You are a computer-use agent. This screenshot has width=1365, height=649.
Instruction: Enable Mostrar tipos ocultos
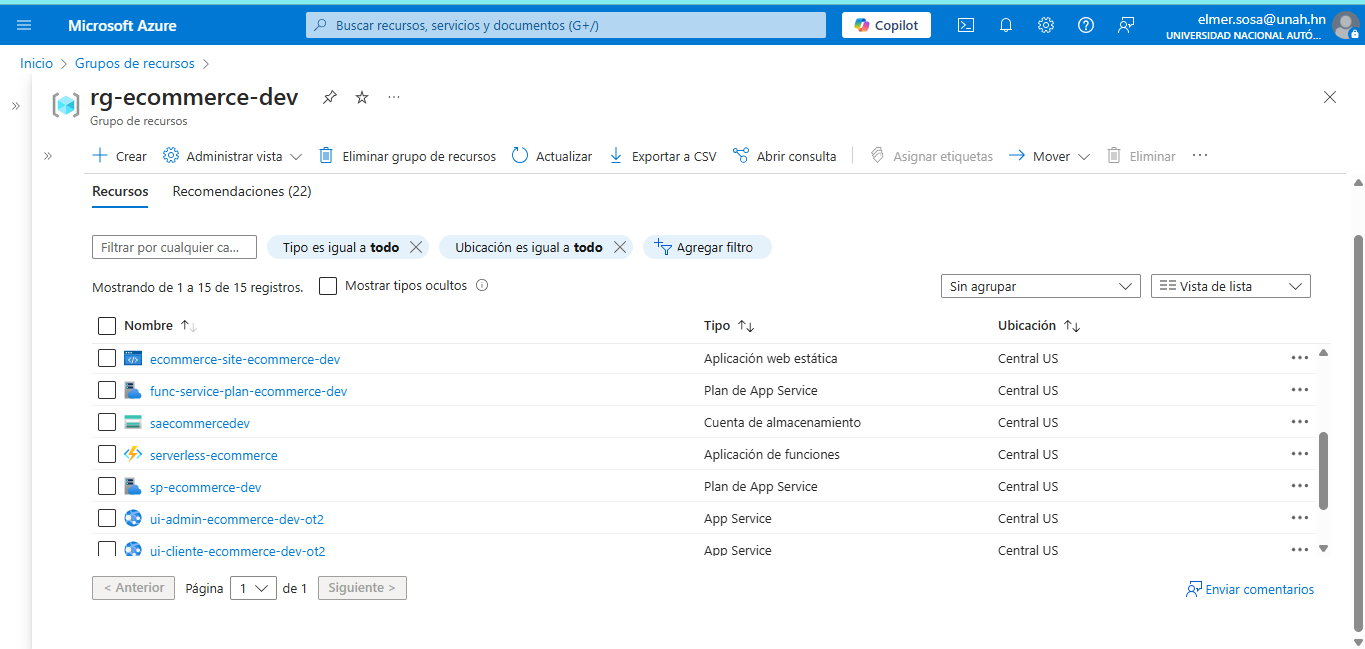coord(327,285)
